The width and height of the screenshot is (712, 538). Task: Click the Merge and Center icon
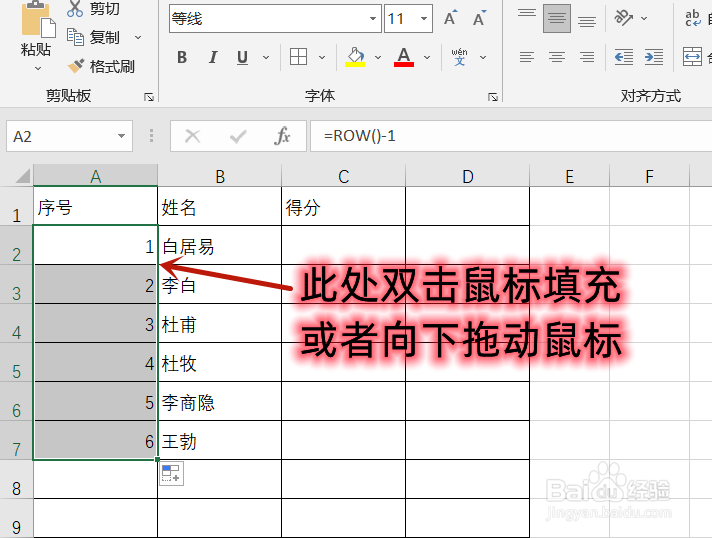692,57
